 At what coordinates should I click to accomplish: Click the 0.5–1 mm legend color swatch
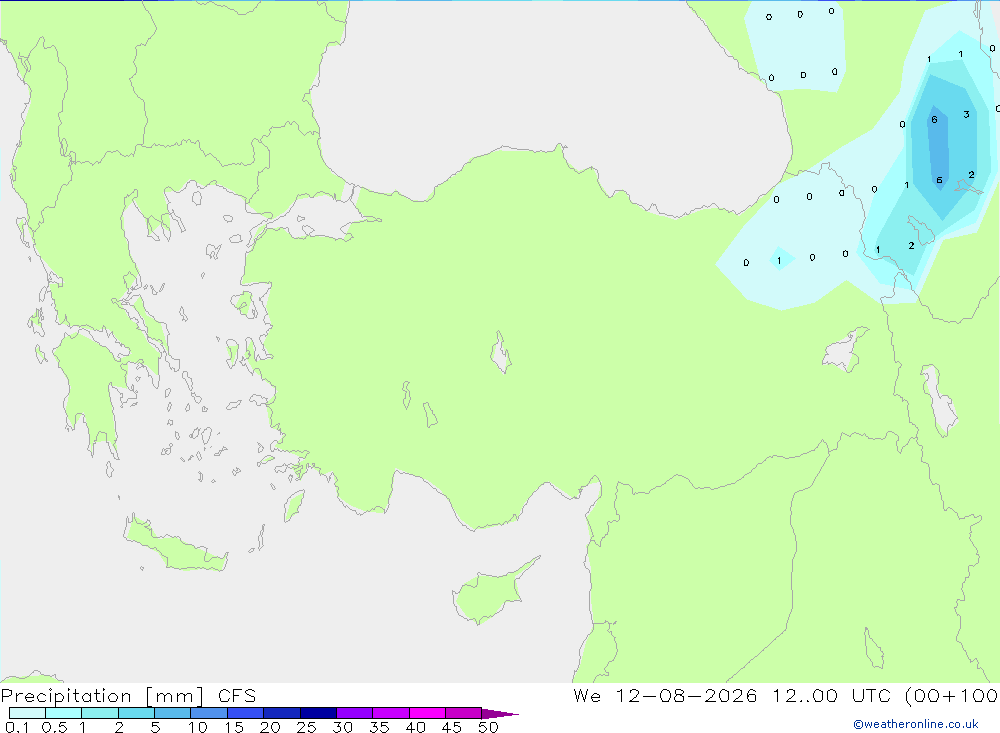coord(63,713)
